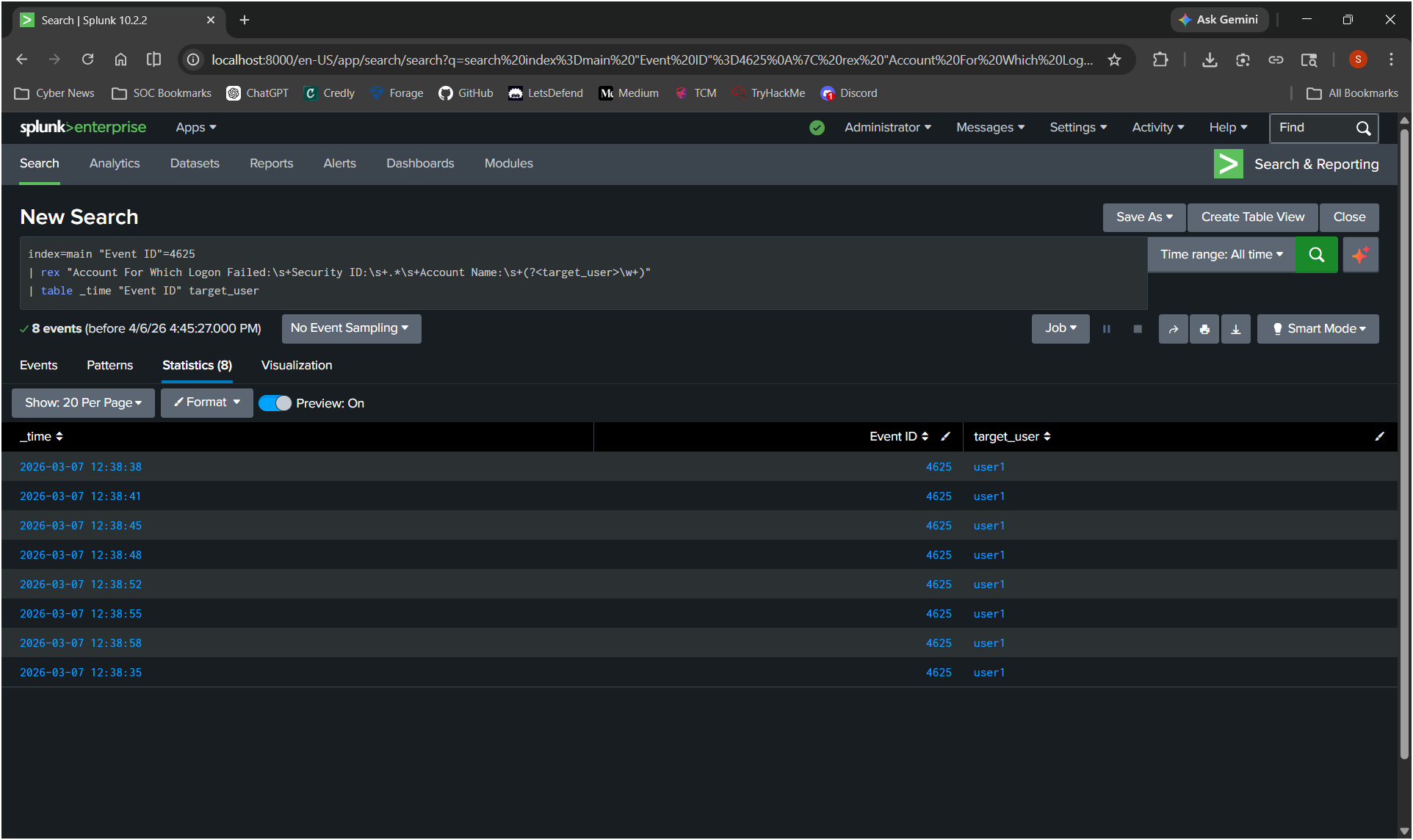Click edit pencil on target_user column
1413x840 pixels.
click(1379, 436)
